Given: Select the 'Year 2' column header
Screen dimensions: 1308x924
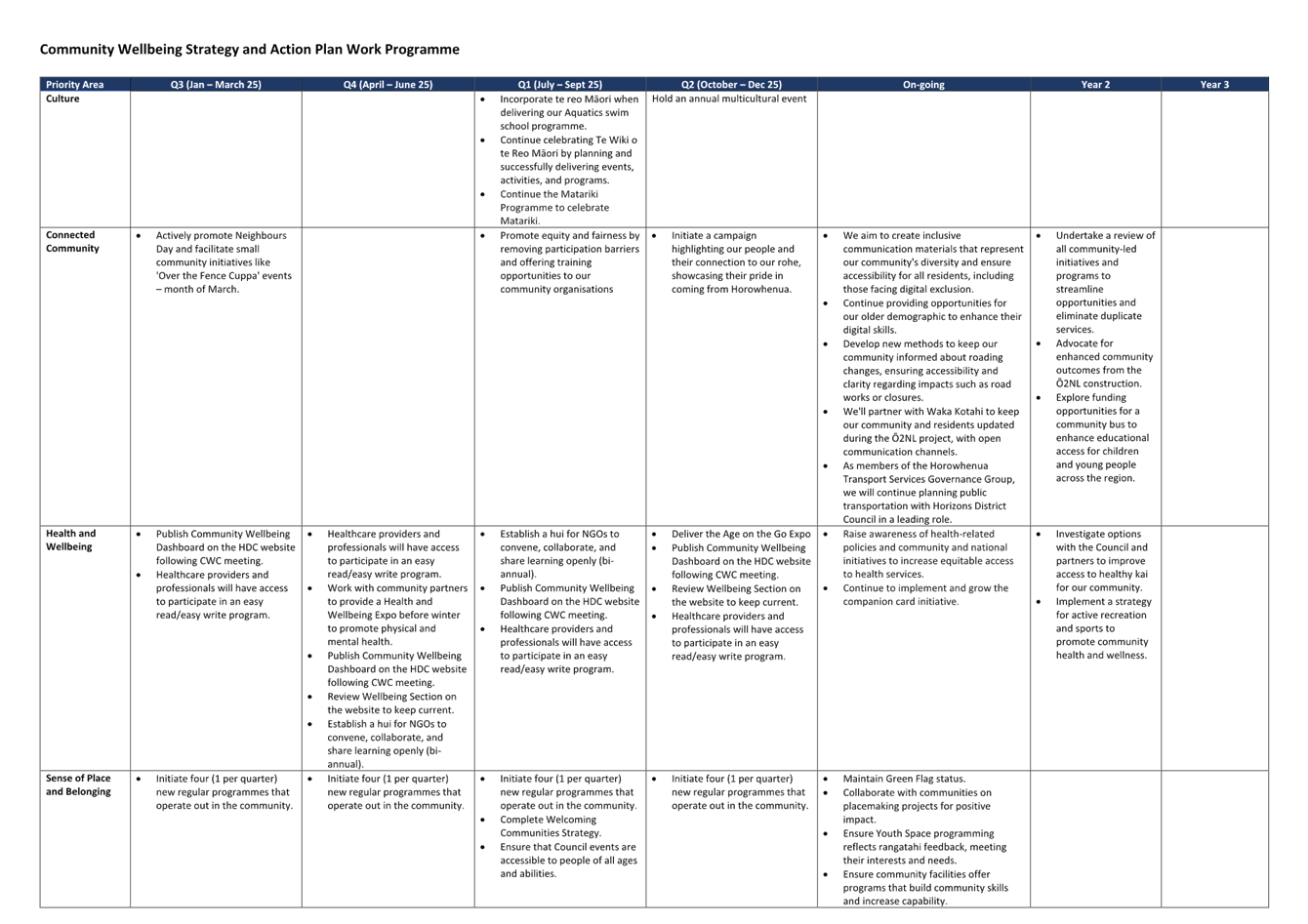Looking at the screenshot, I should pyautogui.click(x=1095, y=85).
